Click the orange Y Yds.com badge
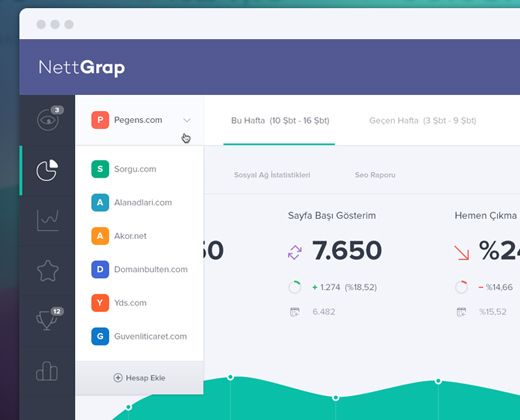 (100, 303)
